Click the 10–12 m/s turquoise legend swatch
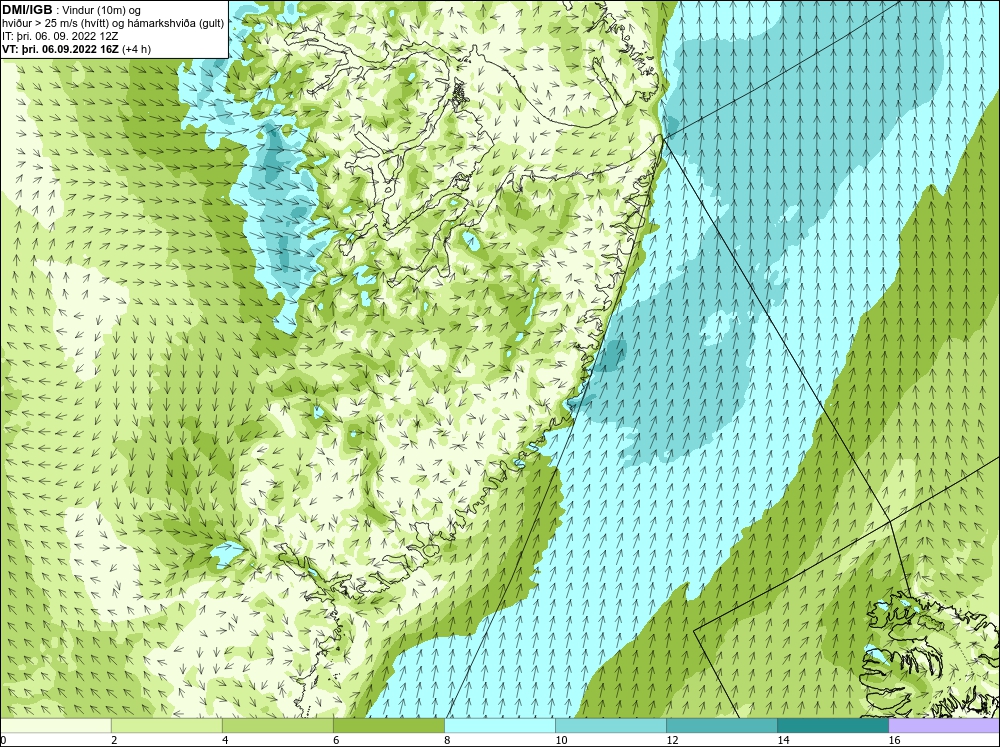1000x747 pixels. (x=611, y=725)
